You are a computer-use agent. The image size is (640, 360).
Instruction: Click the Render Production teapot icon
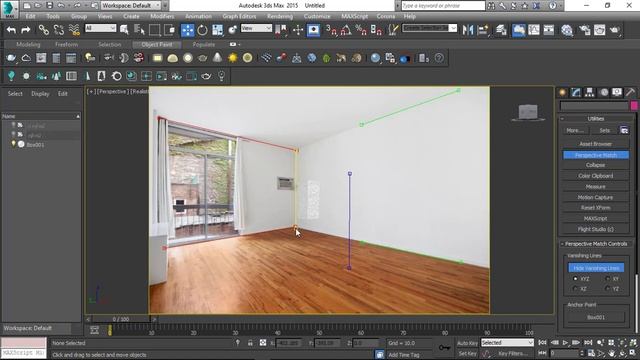pyautogui.click(x=615, y=30)
